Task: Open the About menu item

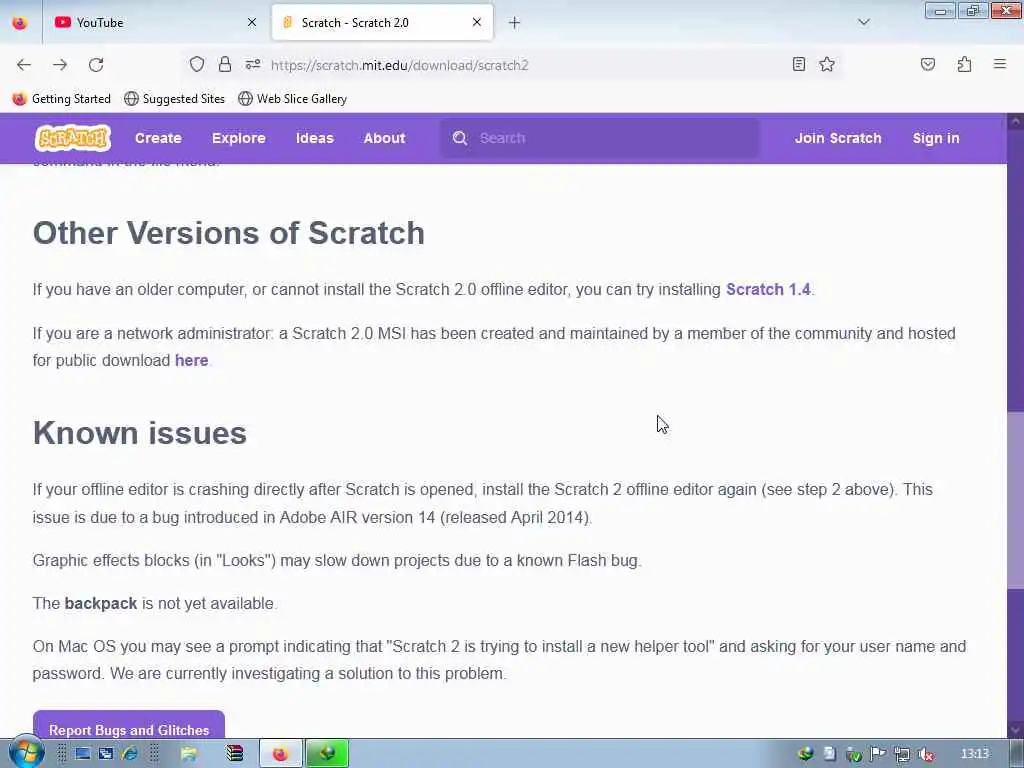Action: point(385,138)
